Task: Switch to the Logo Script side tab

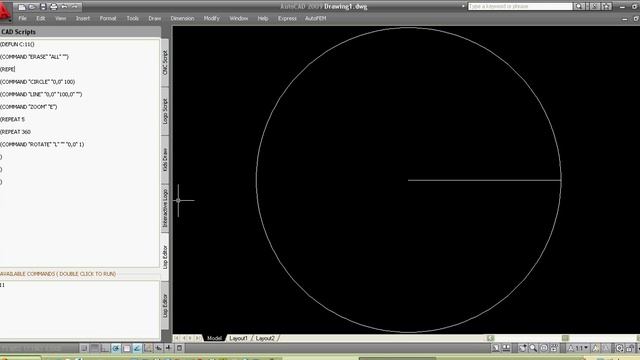Action: (165, 111)
